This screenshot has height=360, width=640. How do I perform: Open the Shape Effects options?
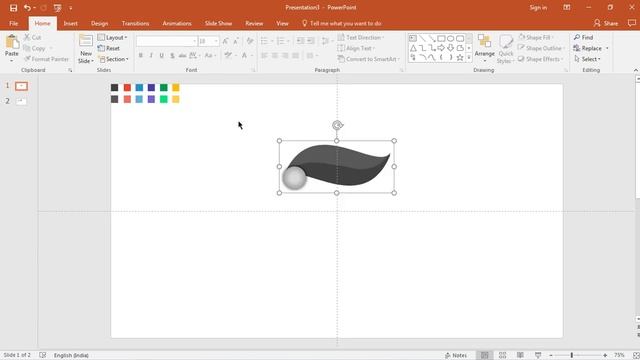pyautogui.click(x=540, y=59)
